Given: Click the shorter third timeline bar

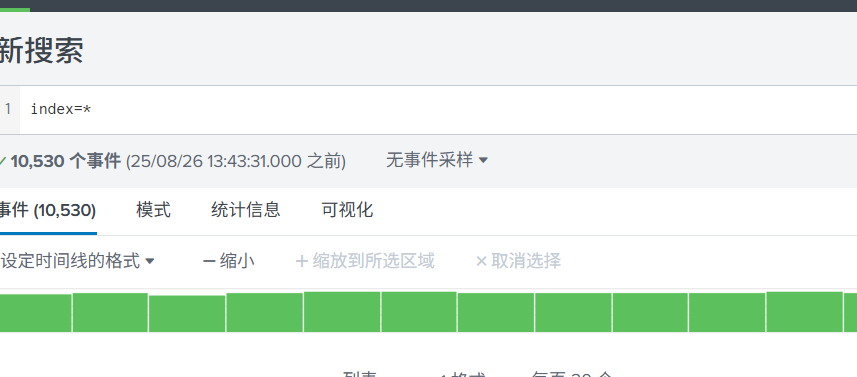Looking at the screenshot, I should point(187,314).
